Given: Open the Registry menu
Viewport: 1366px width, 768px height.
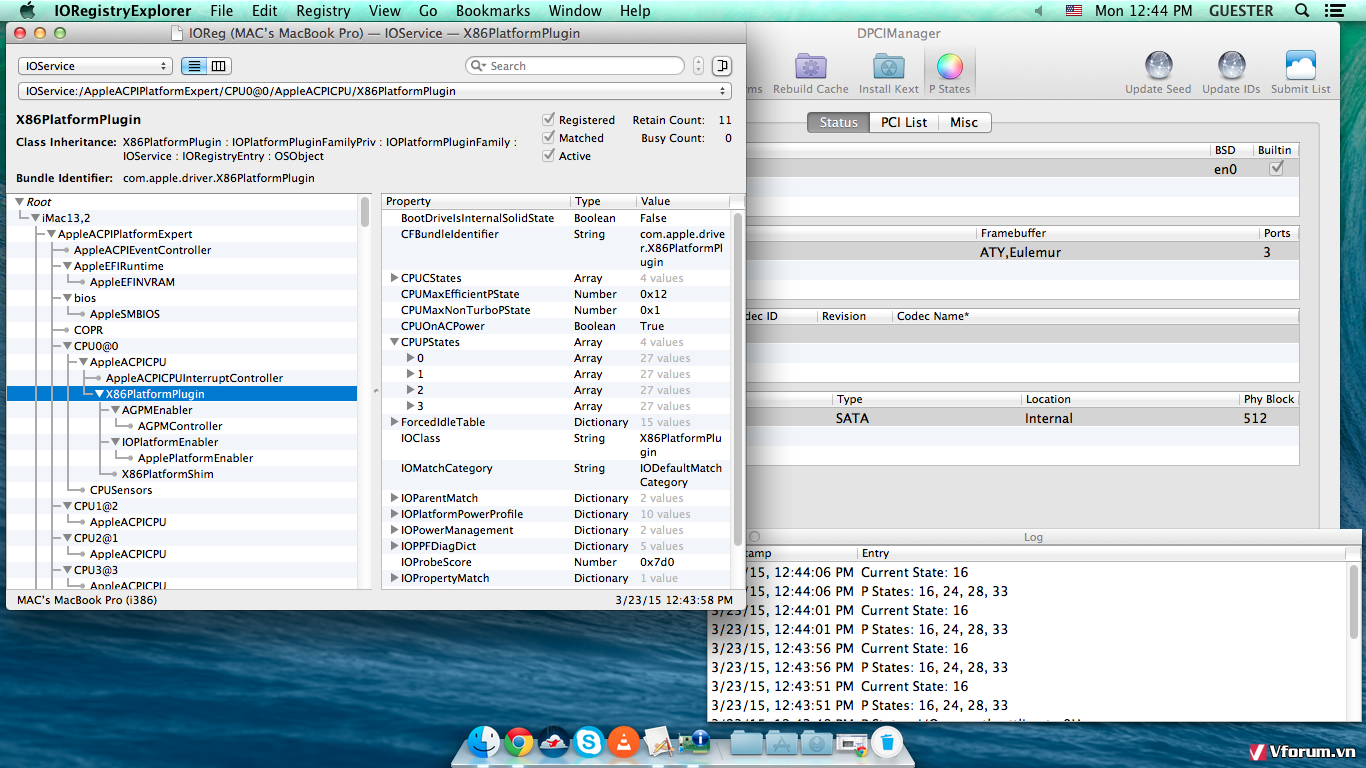Looking at the screenshot, I should coord(323,11).
